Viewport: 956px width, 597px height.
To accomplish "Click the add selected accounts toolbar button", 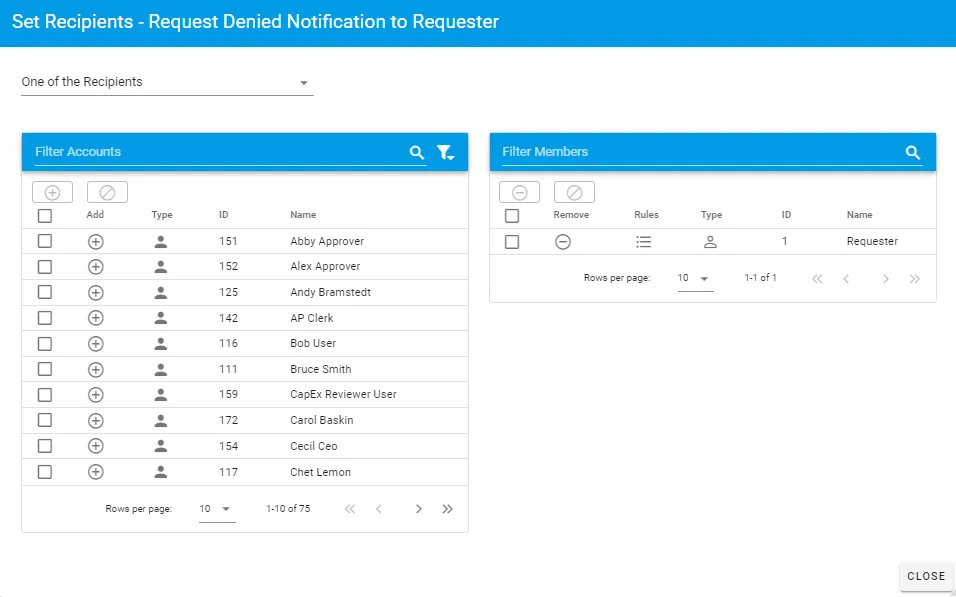I will coord(53,193).
